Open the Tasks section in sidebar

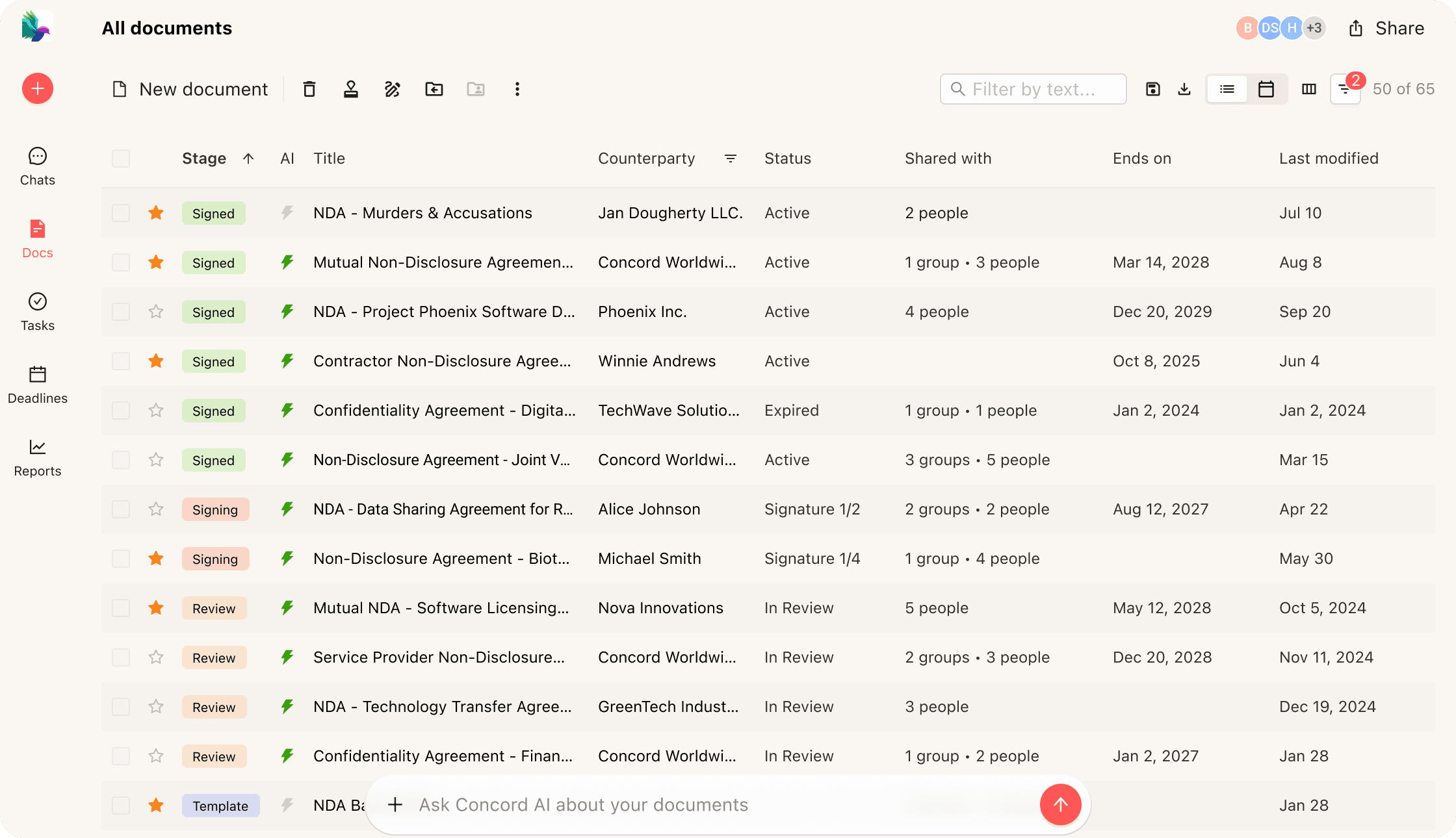pos(38,312)
